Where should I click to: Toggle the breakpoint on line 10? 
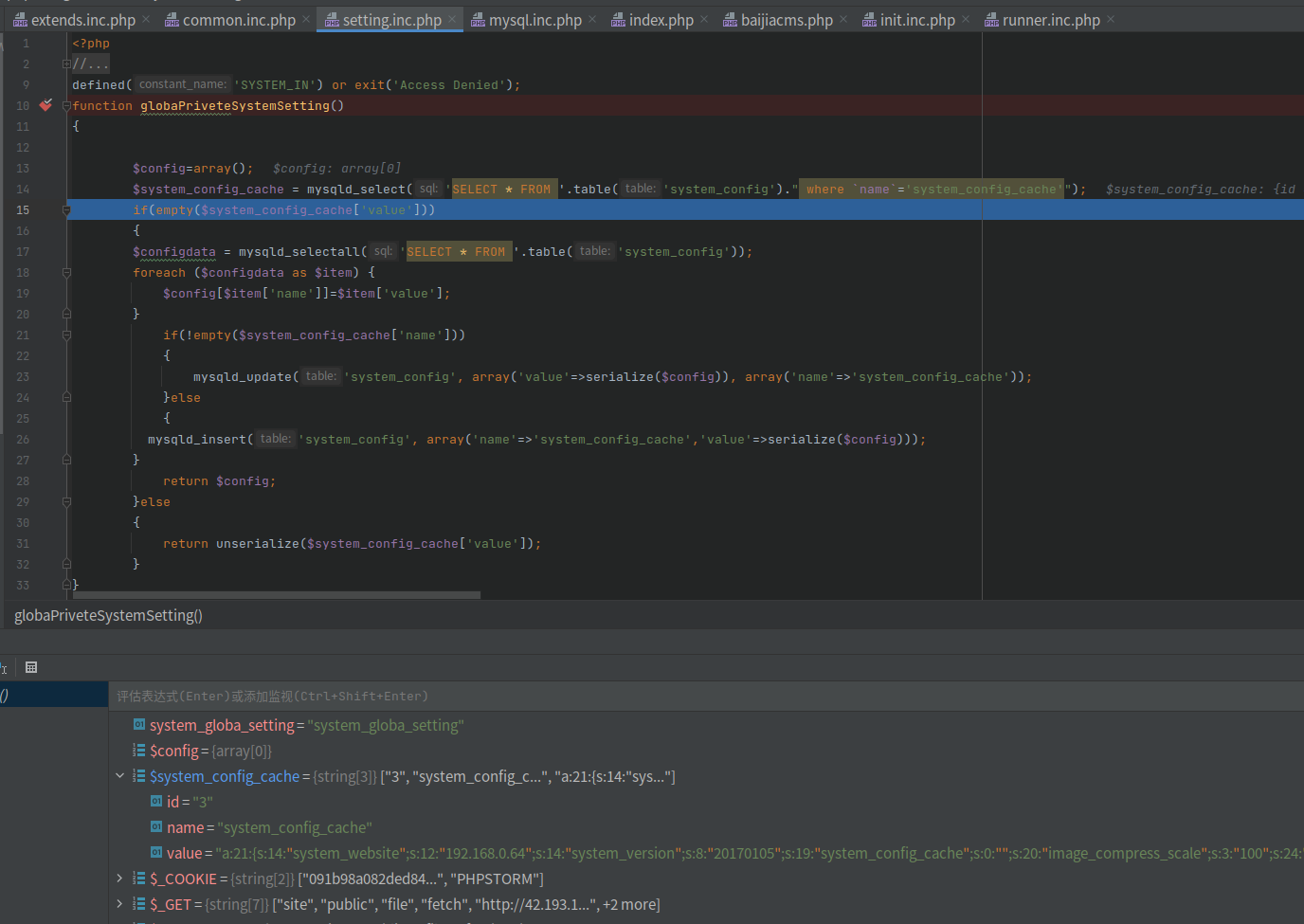tap(45, 105)
